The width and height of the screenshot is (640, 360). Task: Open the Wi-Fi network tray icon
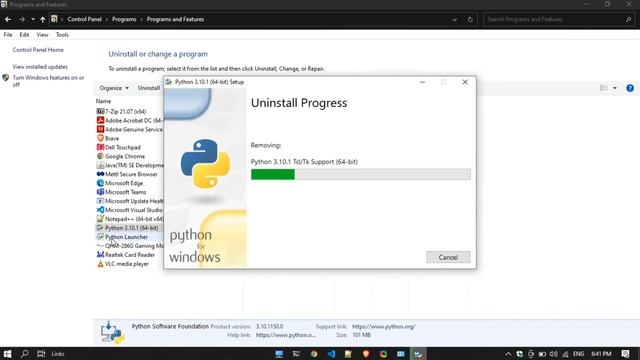(565, 354)
